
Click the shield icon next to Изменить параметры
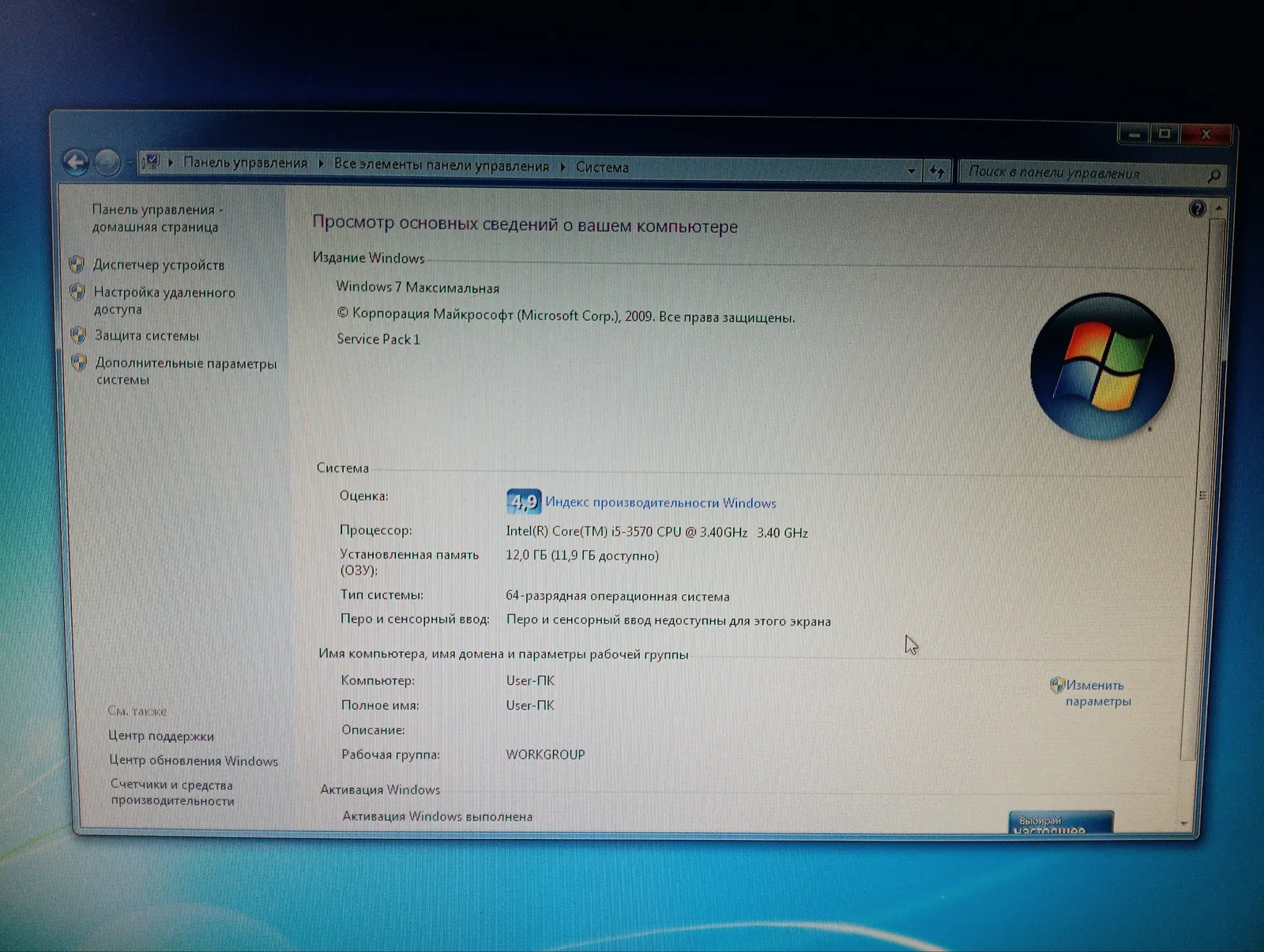pos(1057,684)
